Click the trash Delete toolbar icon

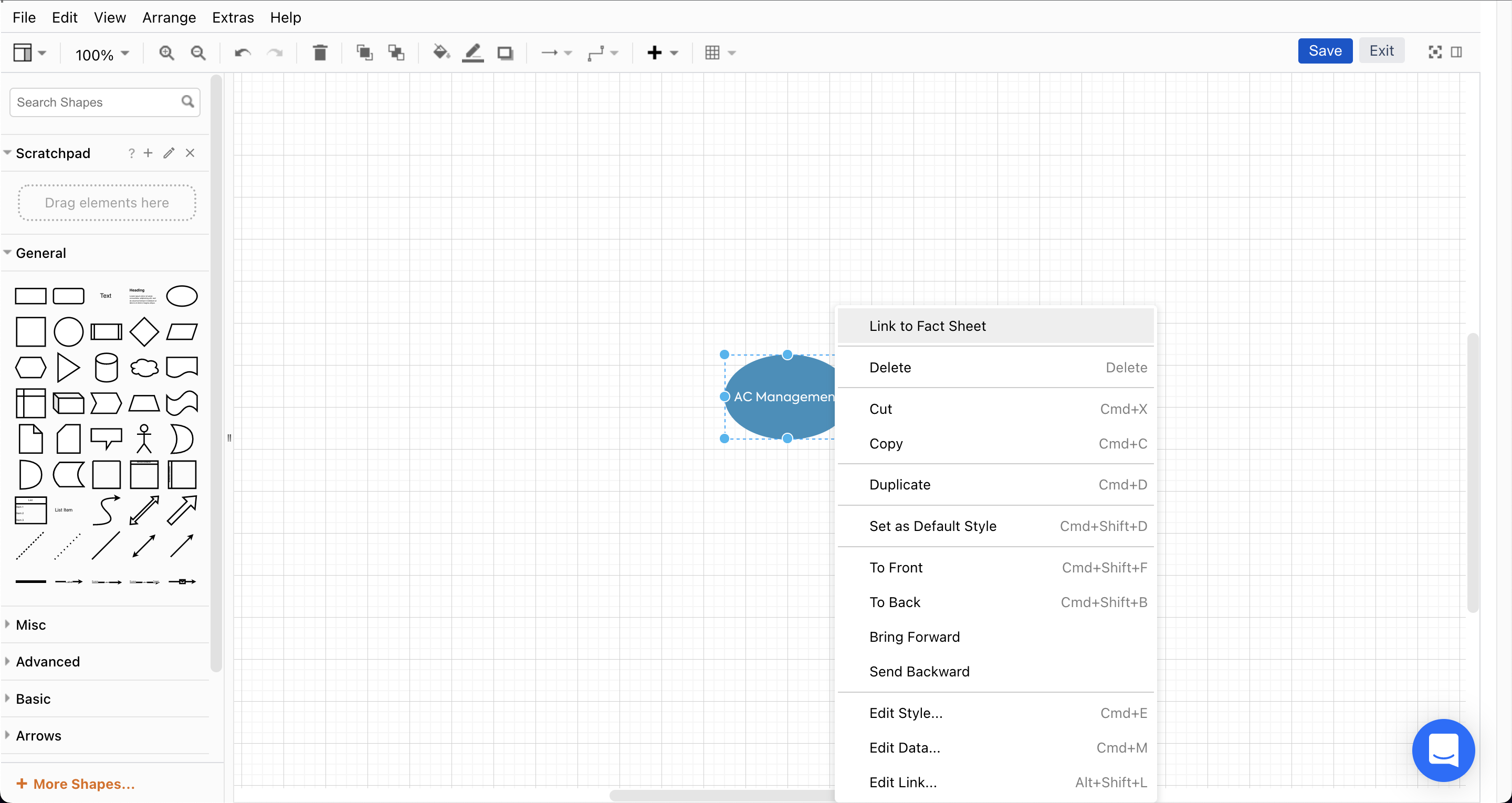(320, 53)
